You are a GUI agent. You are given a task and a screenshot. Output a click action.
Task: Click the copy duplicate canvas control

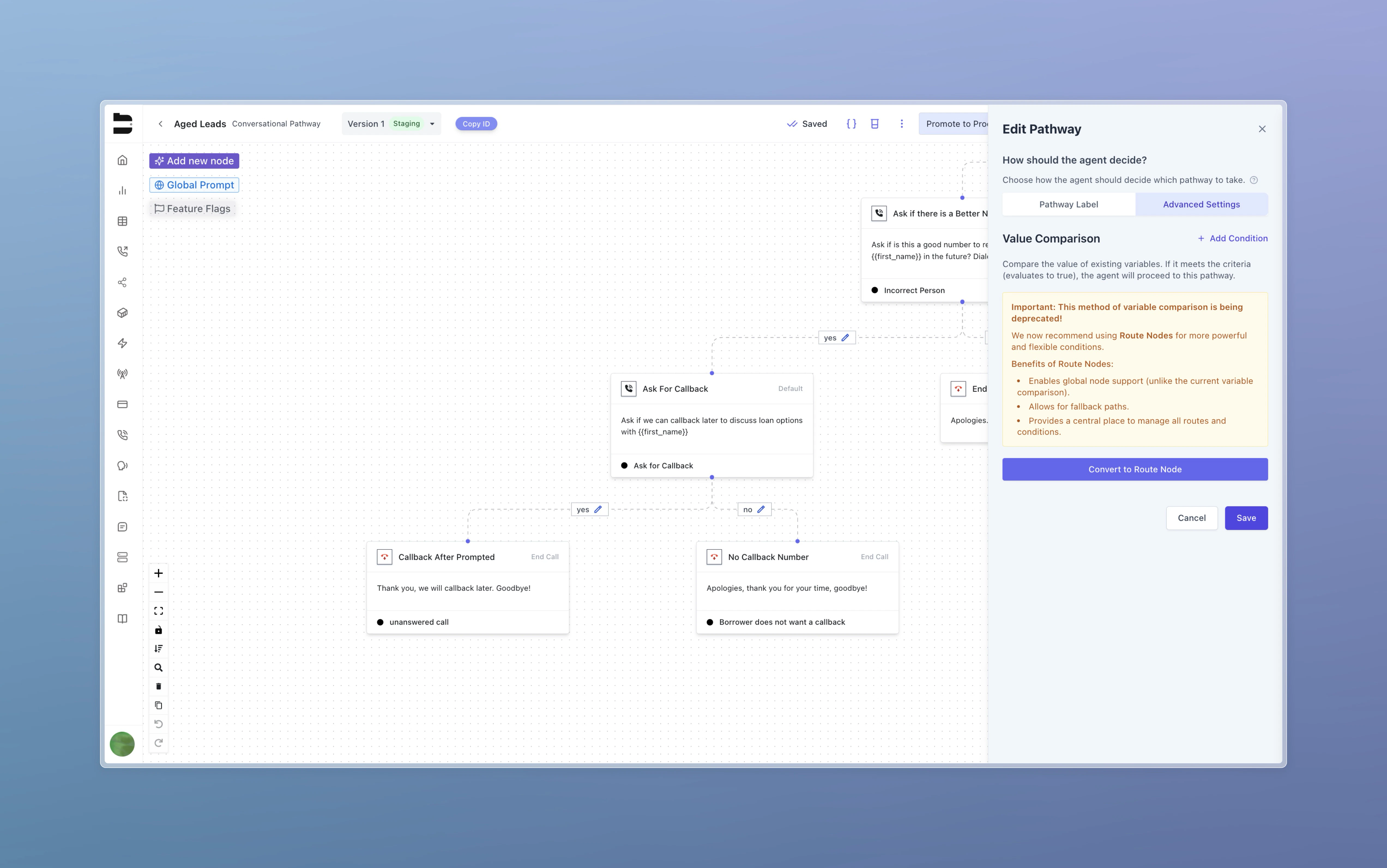pos(158,705)
